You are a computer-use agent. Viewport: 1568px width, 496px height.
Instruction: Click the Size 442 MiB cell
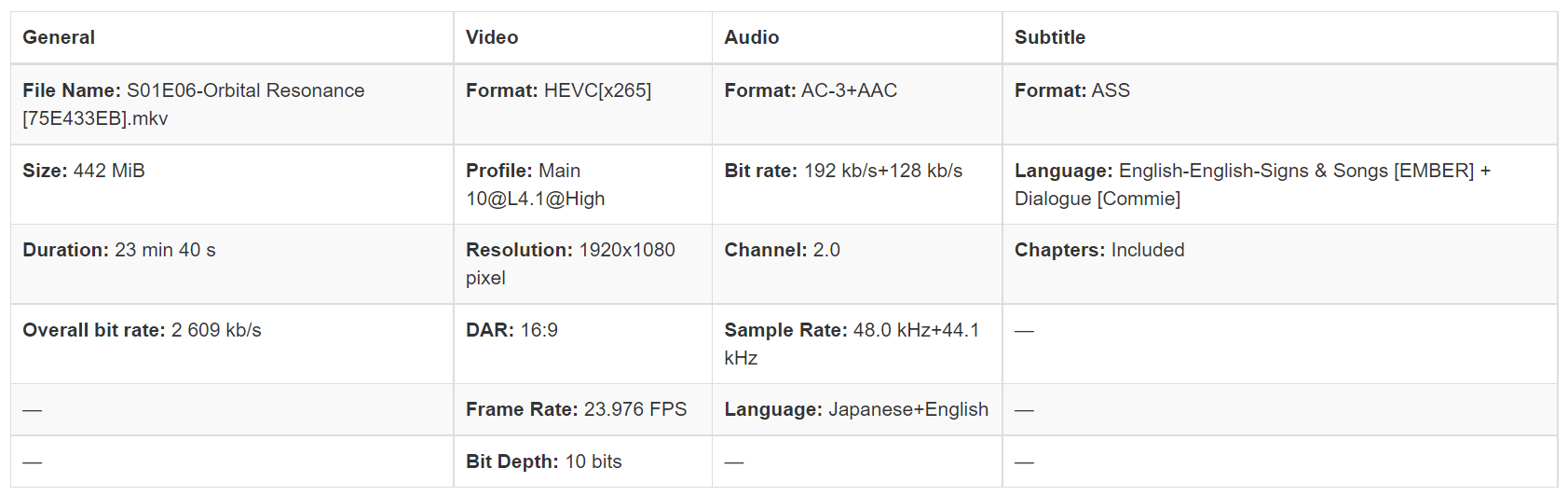pos(84,171)
